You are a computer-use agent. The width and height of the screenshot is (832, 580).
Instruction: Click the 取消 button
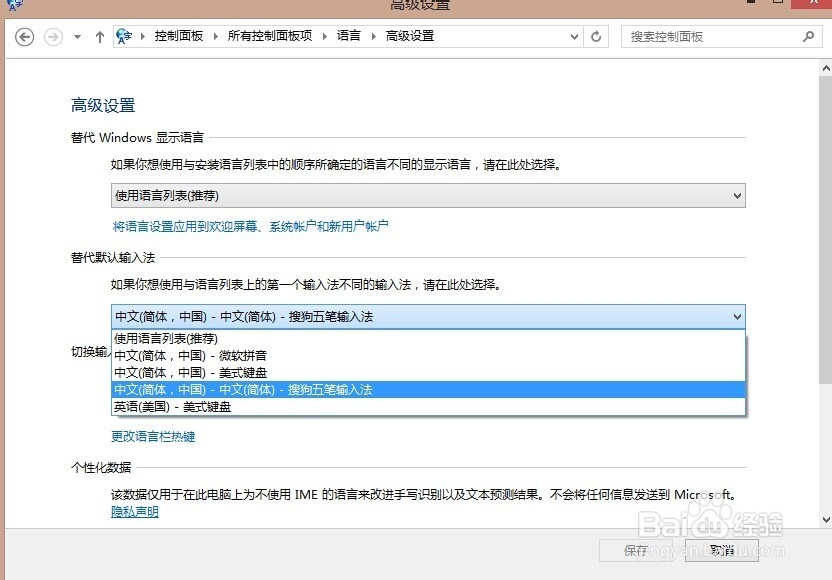point(722,551)
